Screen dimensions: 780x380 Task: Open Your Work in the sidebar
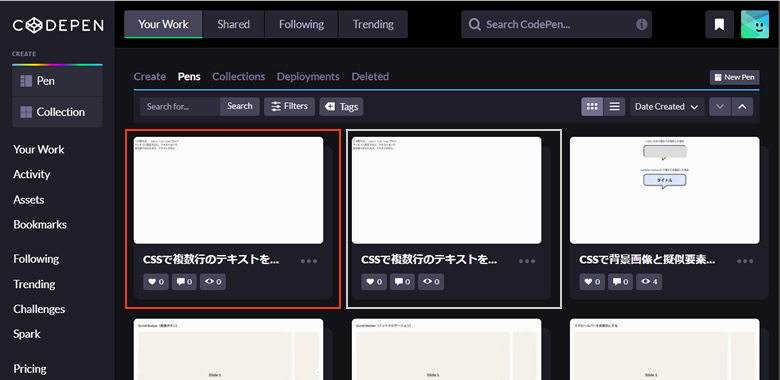click(x=39, y=150)
